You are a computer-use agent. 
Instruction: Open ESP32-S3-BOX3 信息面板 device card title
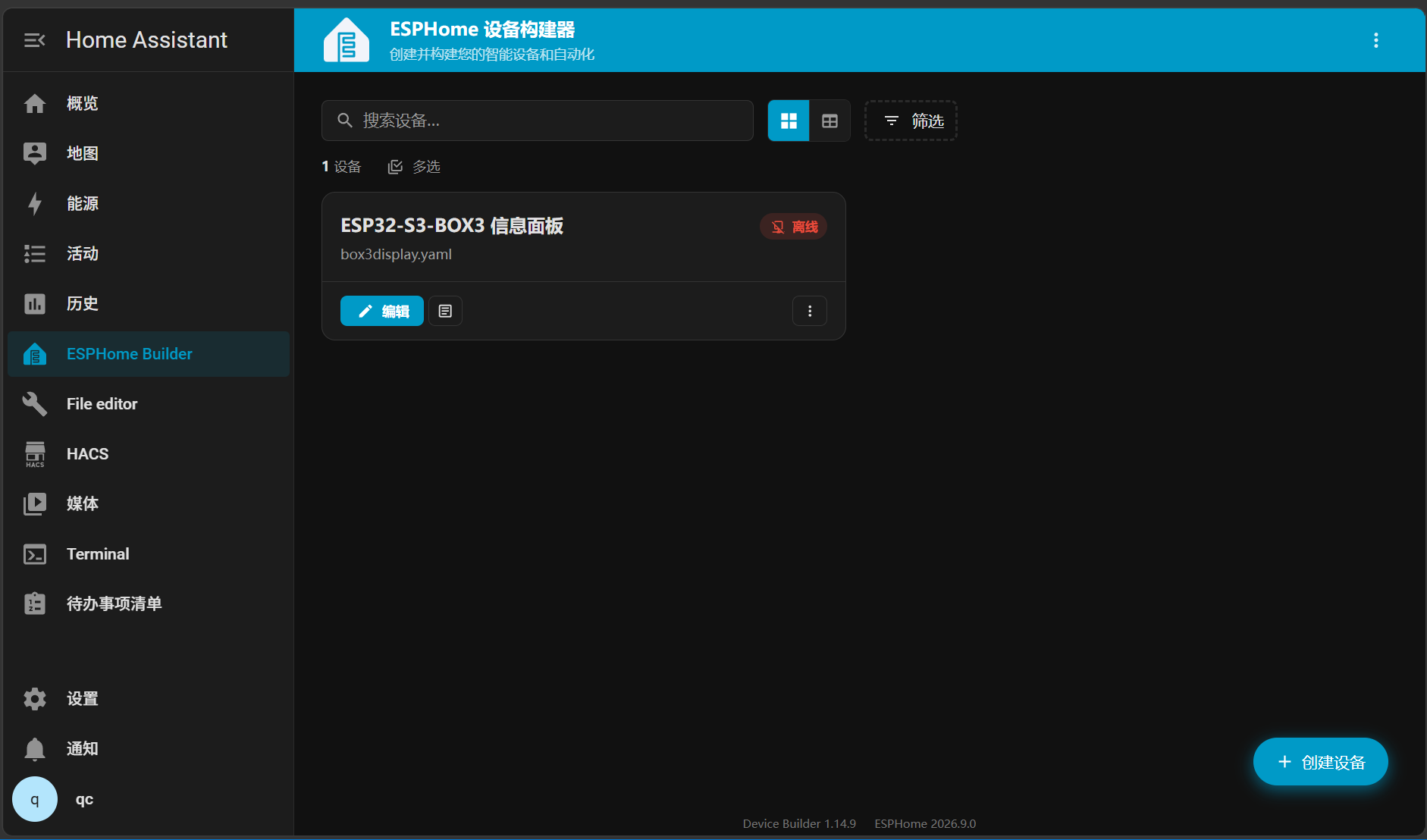(x=452, y=226)
